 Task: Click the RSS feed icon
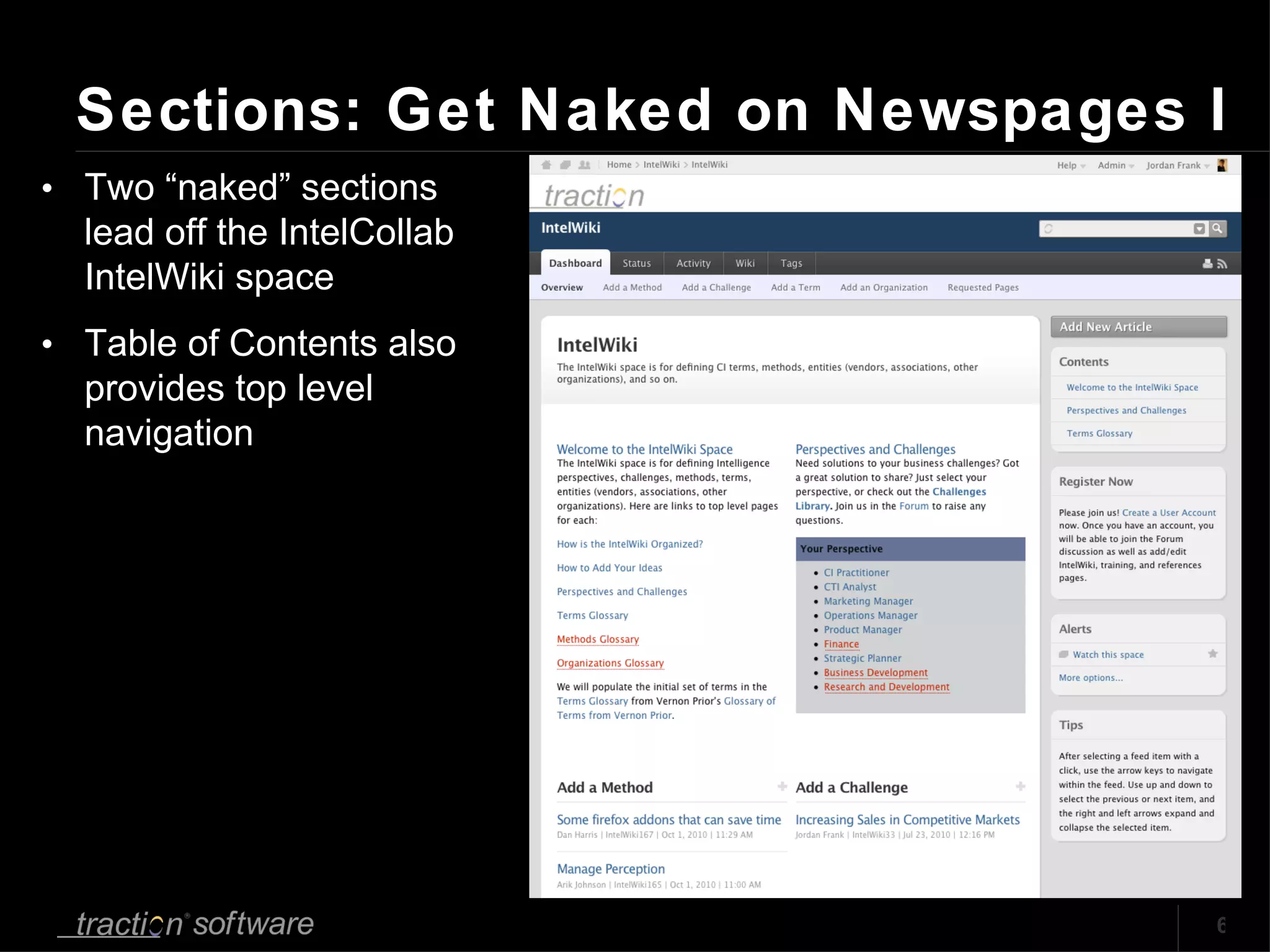click(1222, 264)
